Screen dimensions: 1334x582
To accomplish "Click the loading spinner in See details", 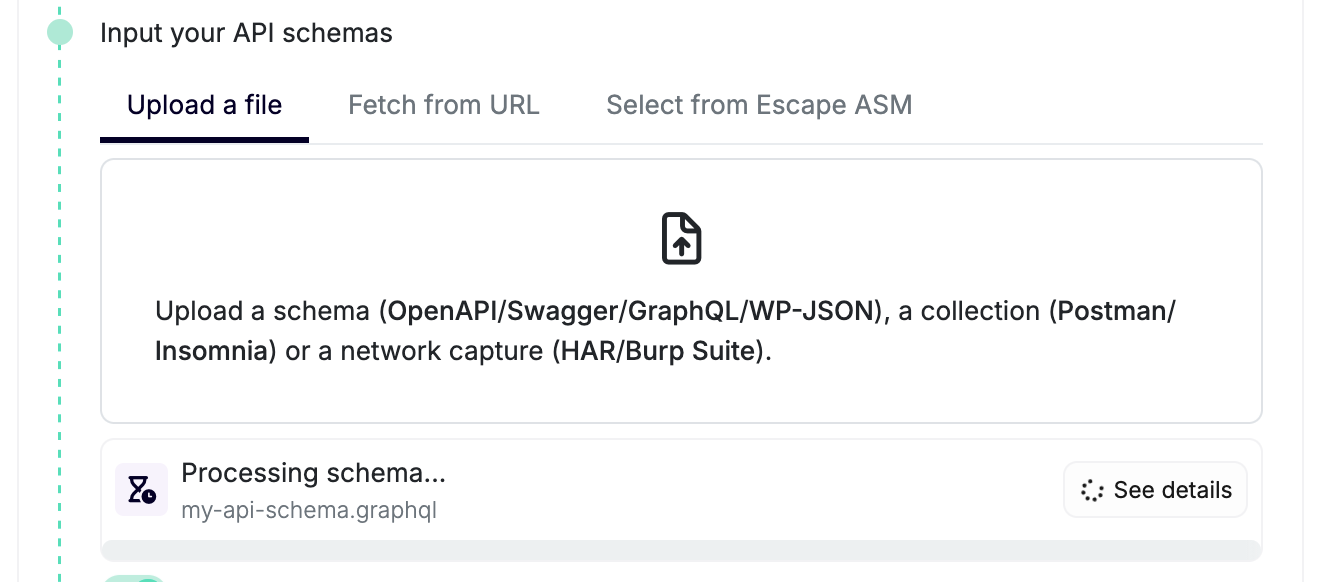I will point(1092,490).
